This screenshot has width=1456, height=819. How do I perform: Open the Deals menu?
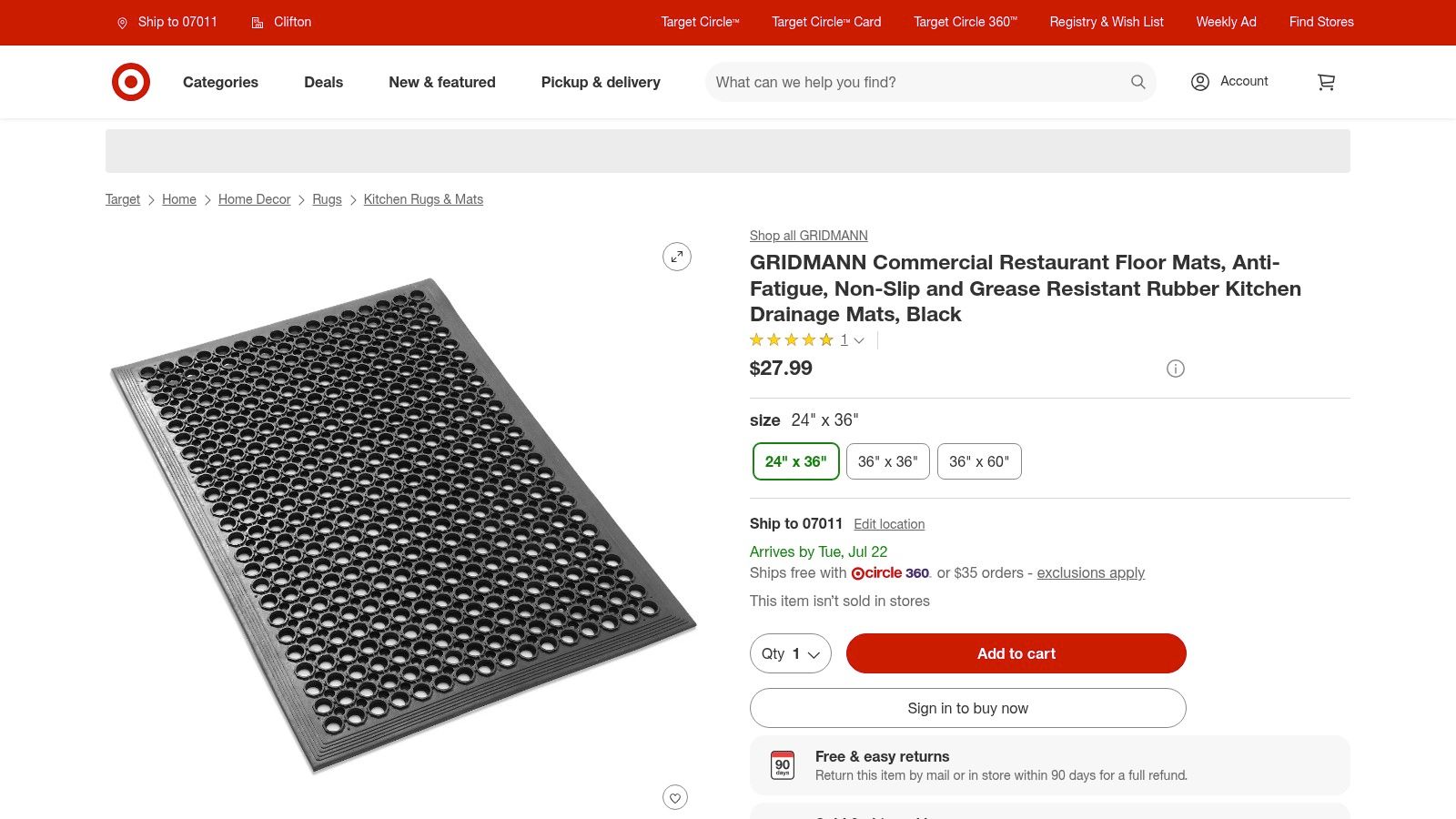323,82
